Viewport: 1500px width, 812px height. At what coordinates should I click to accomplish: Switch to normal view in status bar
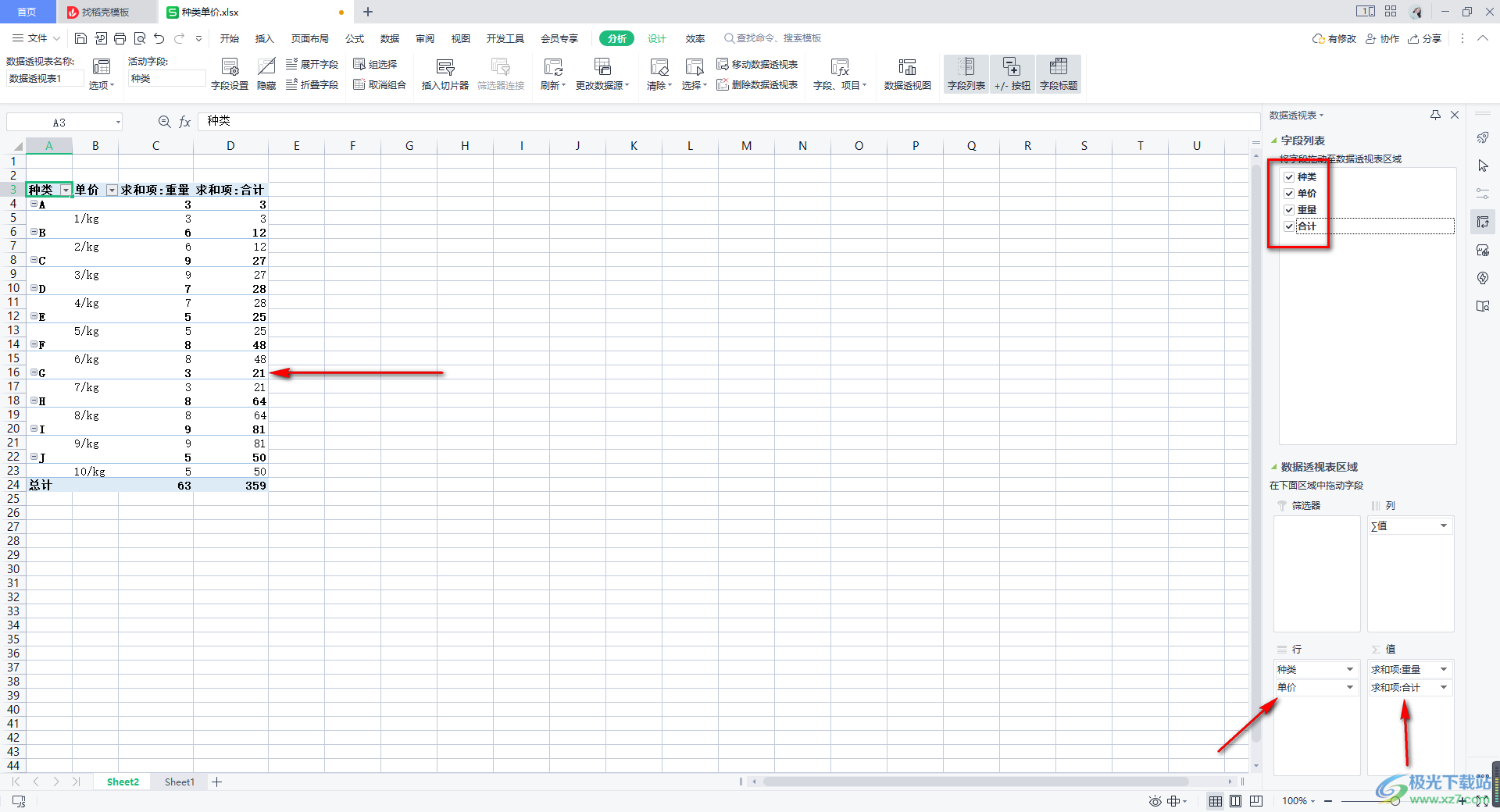(x=1216, y=801)
